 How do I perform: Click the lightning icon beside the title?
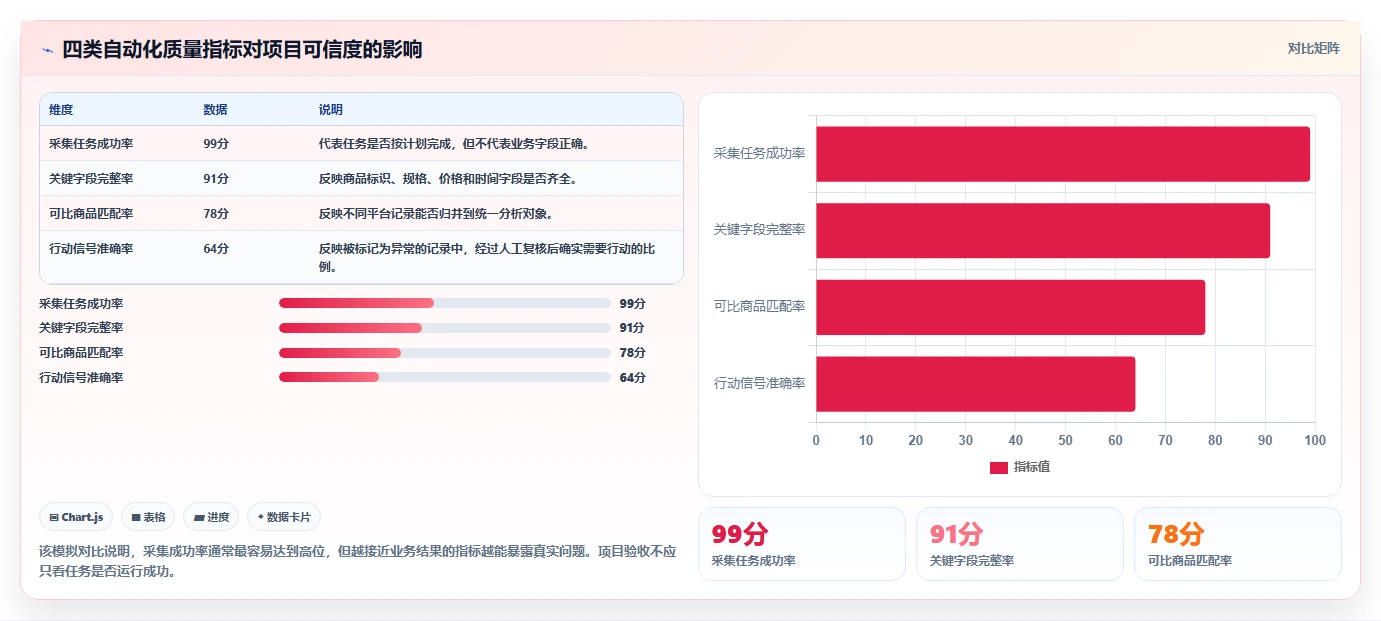point(47,50)
